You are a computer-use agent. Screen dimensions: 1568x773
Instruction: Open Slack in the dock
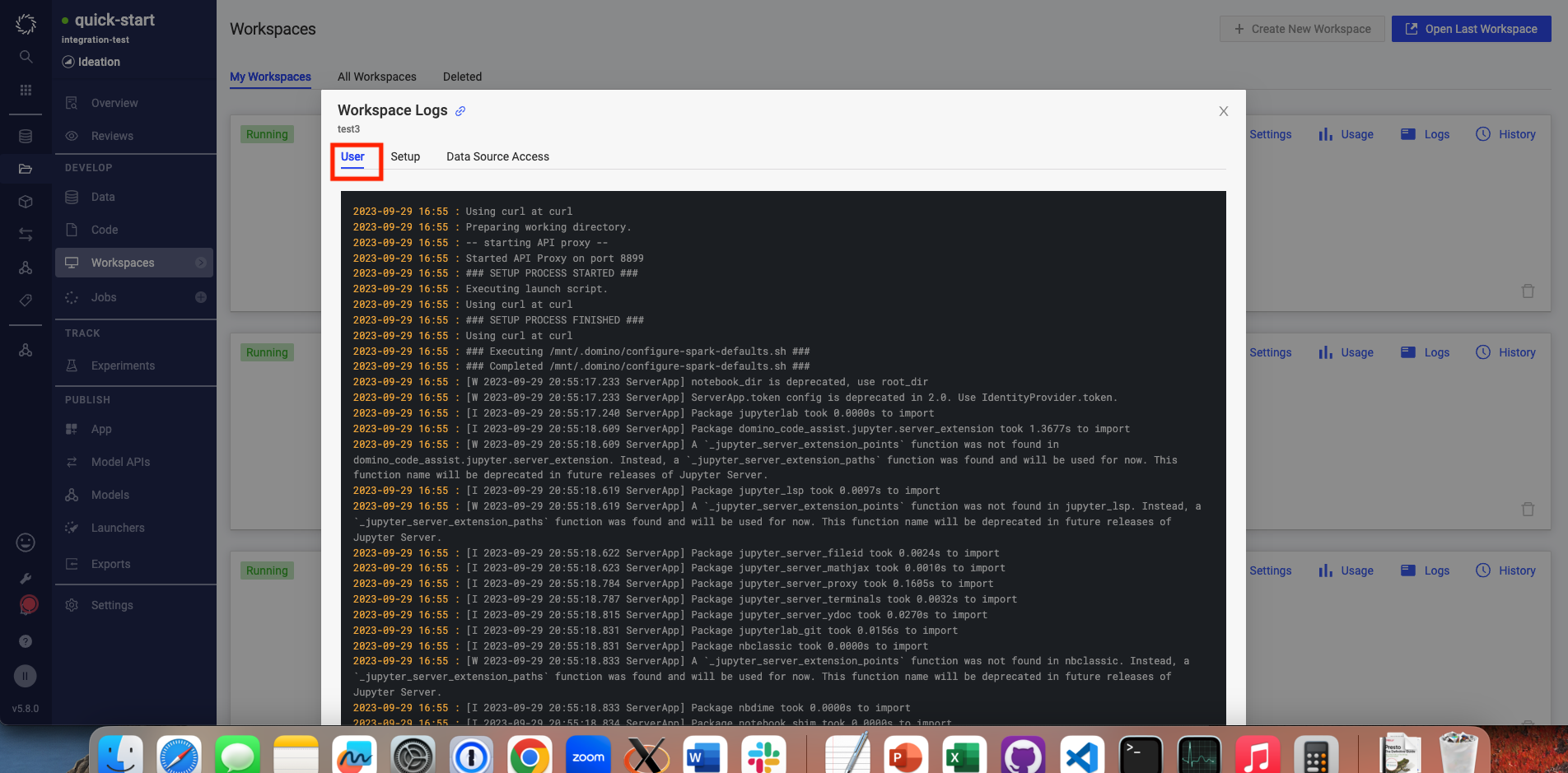(763, 755)
